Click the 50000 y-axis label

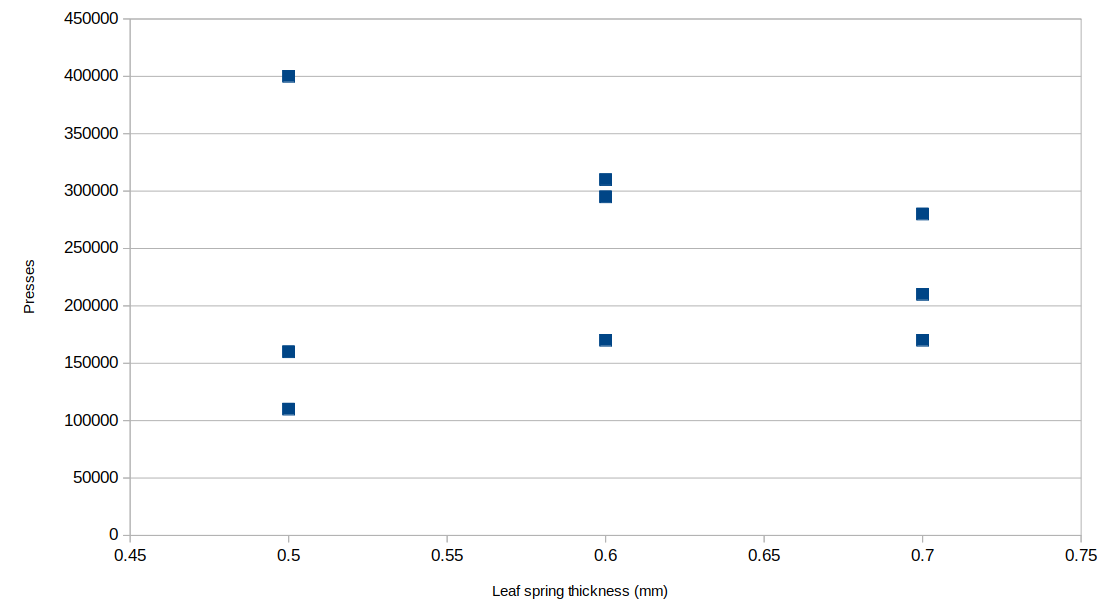(x=97, y=478)
